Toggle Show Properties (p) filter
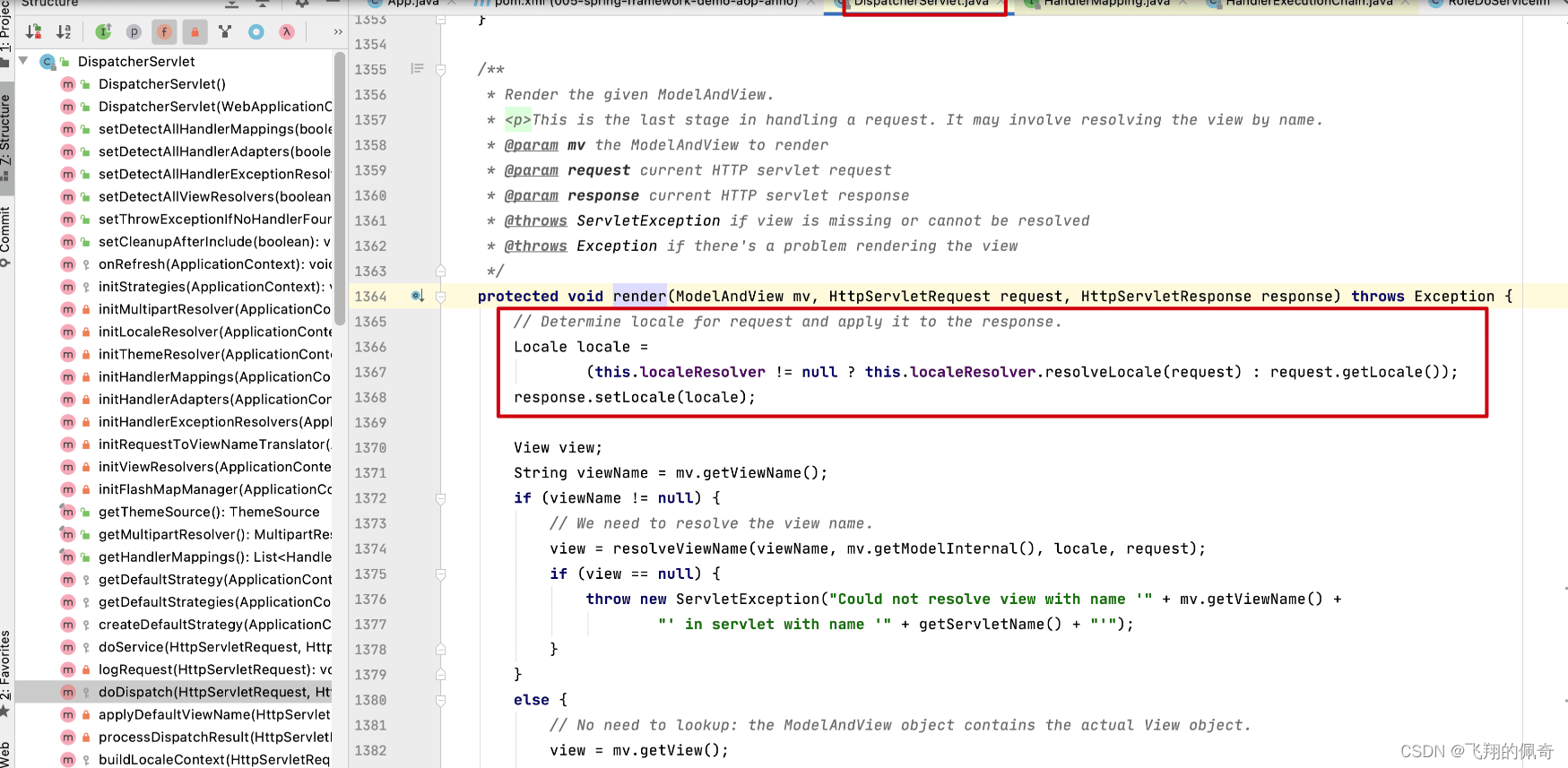The image size is (1568, 768). click(x=134, y=31)
